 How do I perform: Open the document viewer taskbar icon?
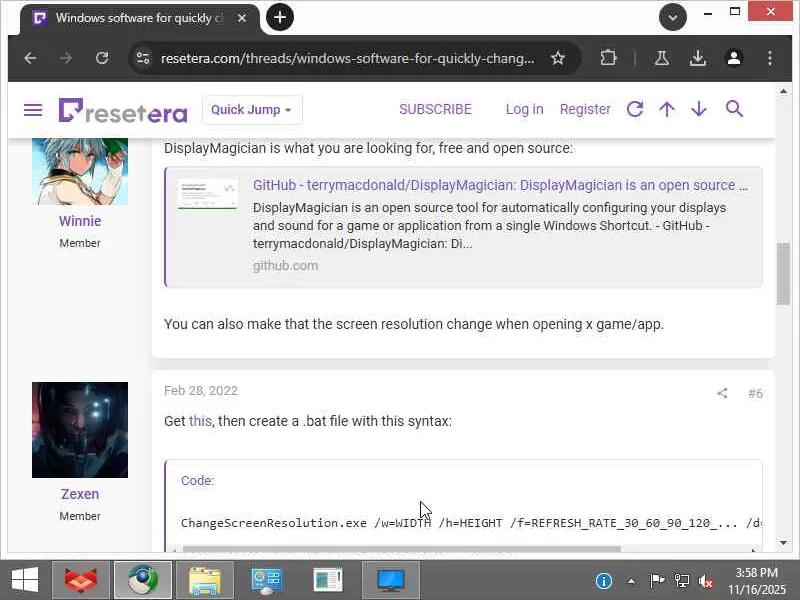click(x=328, y=580)
